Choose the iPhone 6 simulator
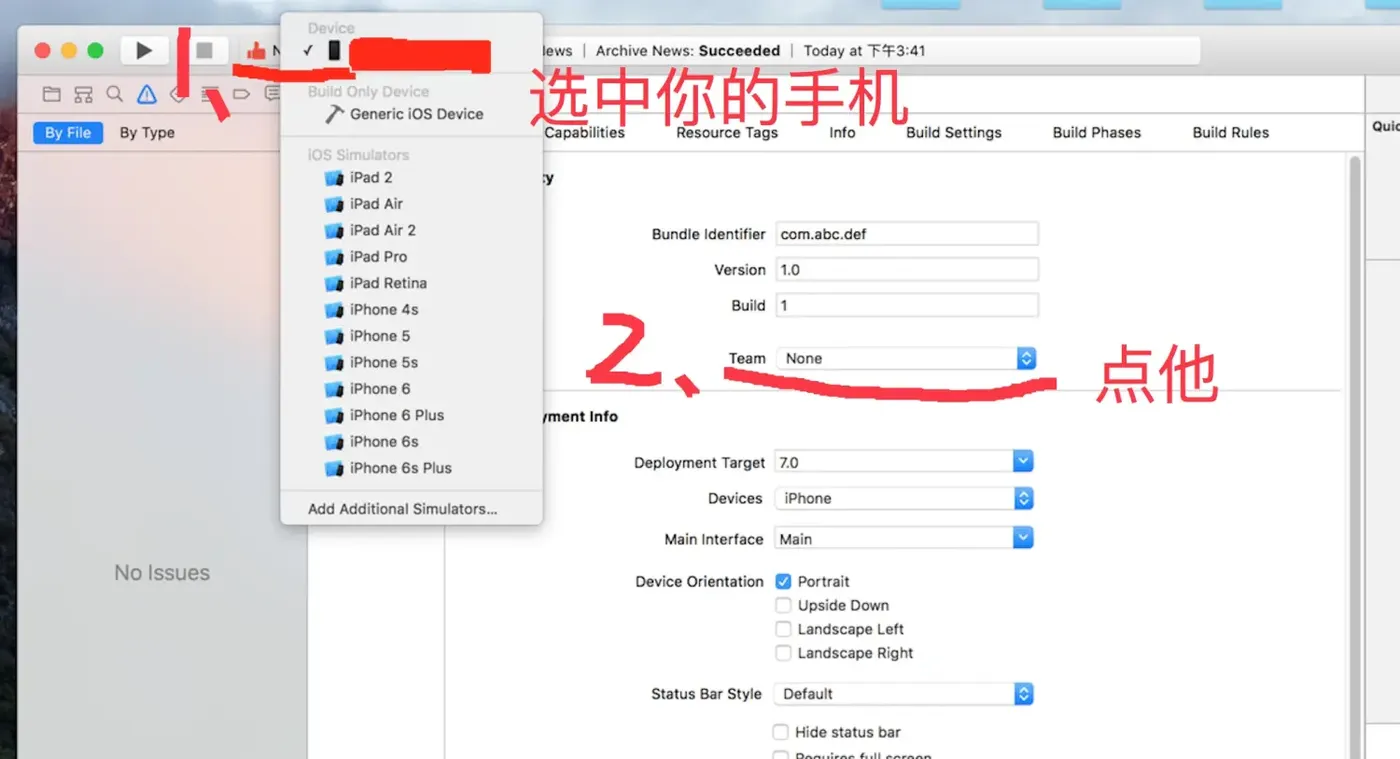 point(411,388)
